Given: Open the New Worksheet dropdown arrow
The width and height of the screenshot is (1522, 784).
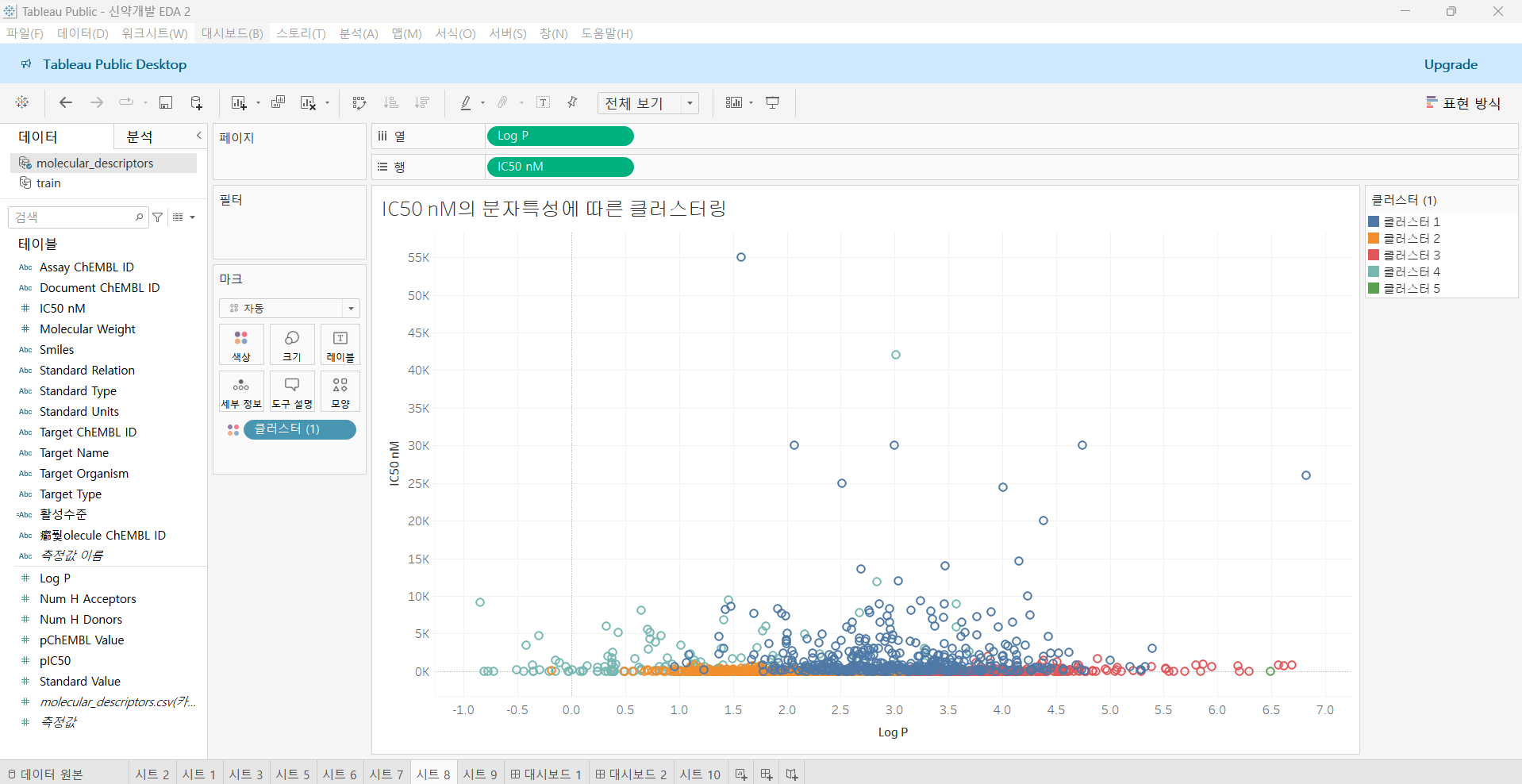Looking at the screenshot, I should 258,103.
